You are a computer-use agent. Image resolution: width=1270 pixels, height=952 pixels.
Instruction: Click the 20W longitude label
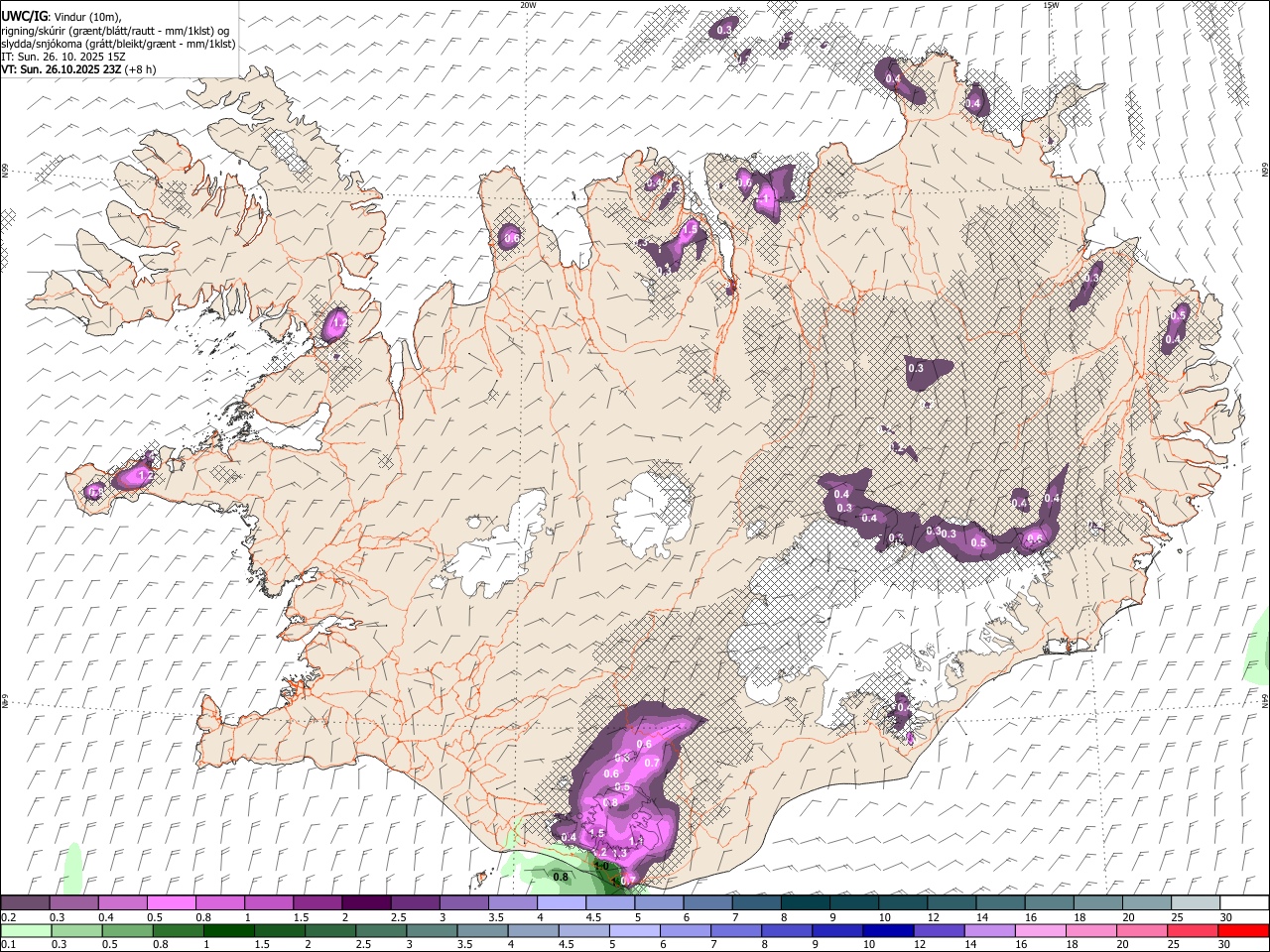pos(529,5)
